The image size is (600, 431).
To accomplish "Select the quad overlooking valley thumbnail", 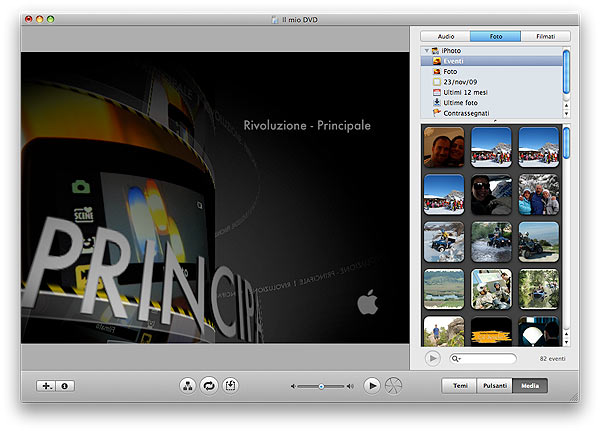I will [539, 242].
